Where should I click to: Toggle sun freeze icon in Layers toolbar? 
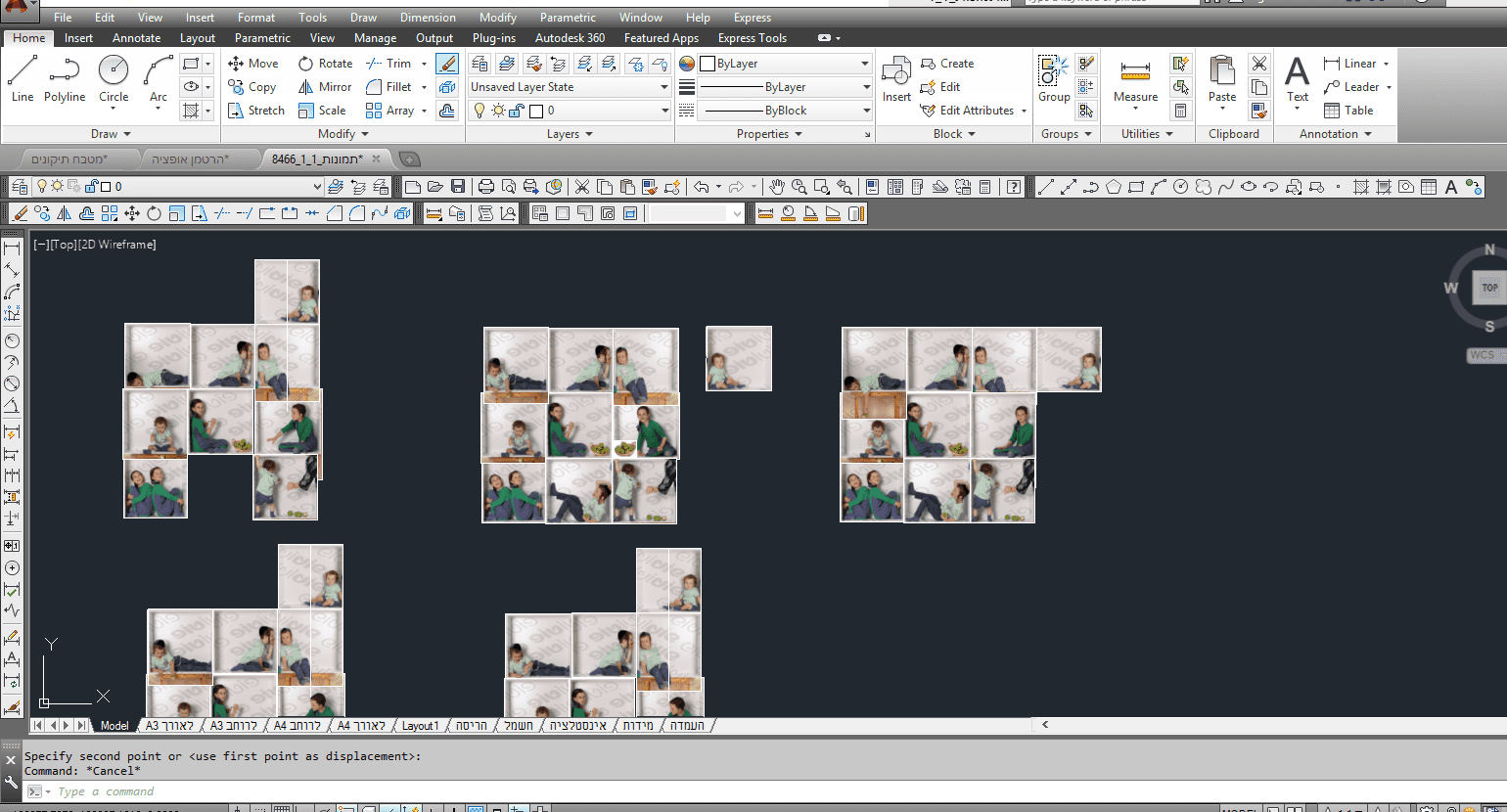[58, 186]
